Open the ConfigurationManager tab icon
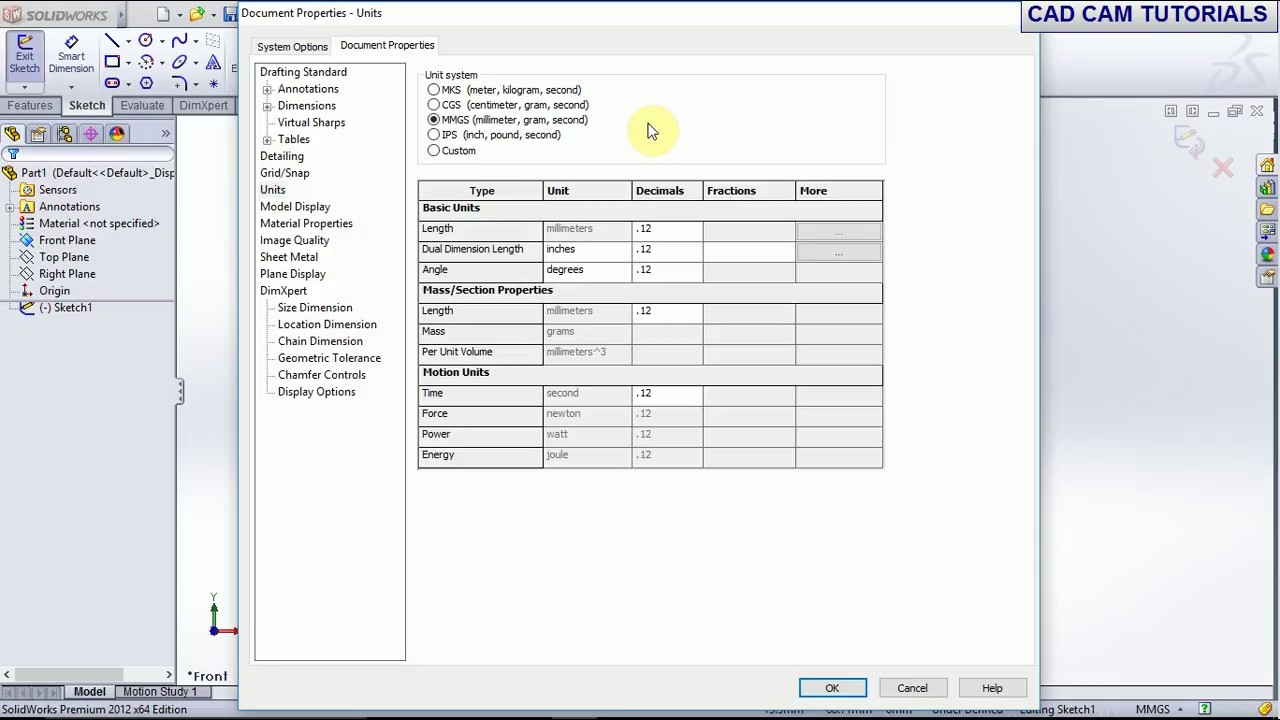1280x720 pixels. pyautogui.click(x=64, y=134)
